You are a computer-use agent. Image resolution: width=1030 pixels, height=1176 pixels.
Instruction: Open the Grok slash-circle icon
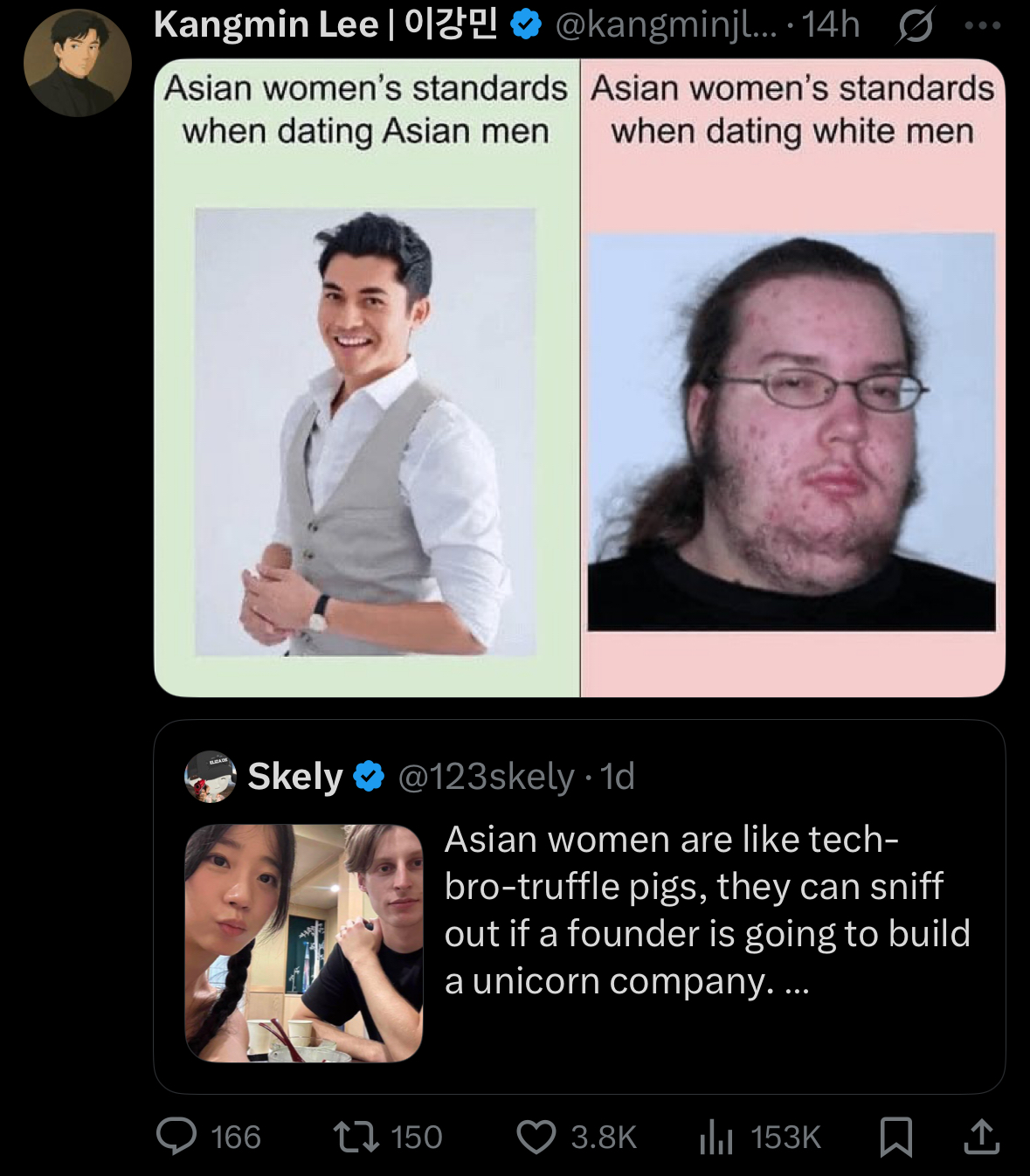tap(915, 25)
